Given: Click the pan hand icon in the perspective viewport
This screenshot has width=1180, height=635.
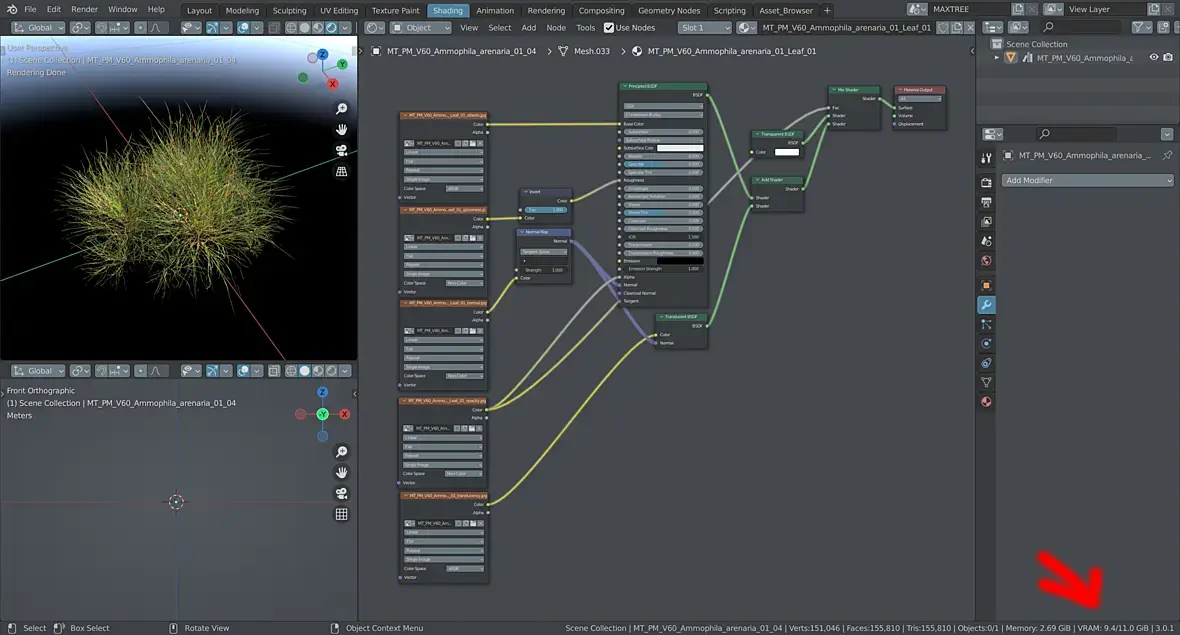Looking at the screenshot, I should coord(341,129).
